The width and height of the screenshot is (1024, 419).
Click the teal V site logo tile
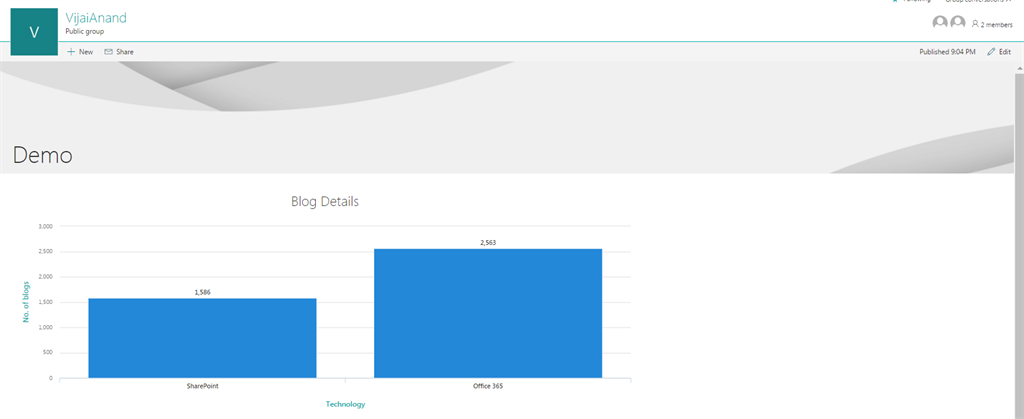(x=34, y=31)
